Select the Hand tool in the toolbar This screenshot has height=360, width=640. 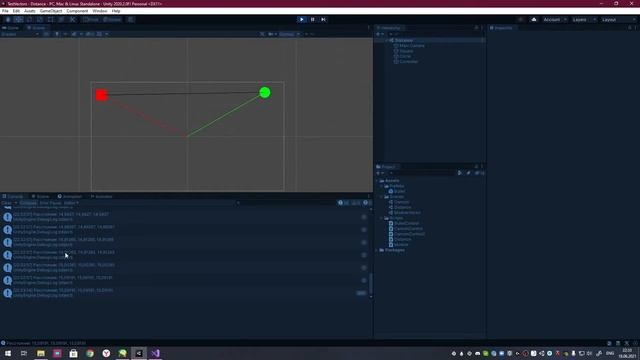click(8, 19)
